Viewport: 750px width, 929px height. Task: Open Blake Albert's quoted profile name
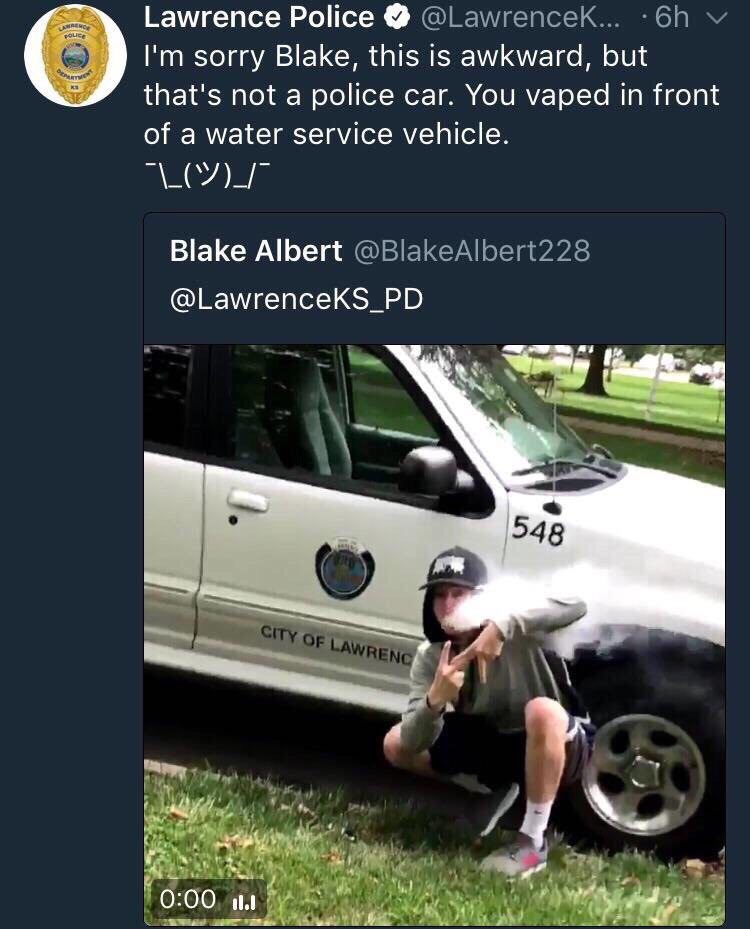(x=256, y=251)
